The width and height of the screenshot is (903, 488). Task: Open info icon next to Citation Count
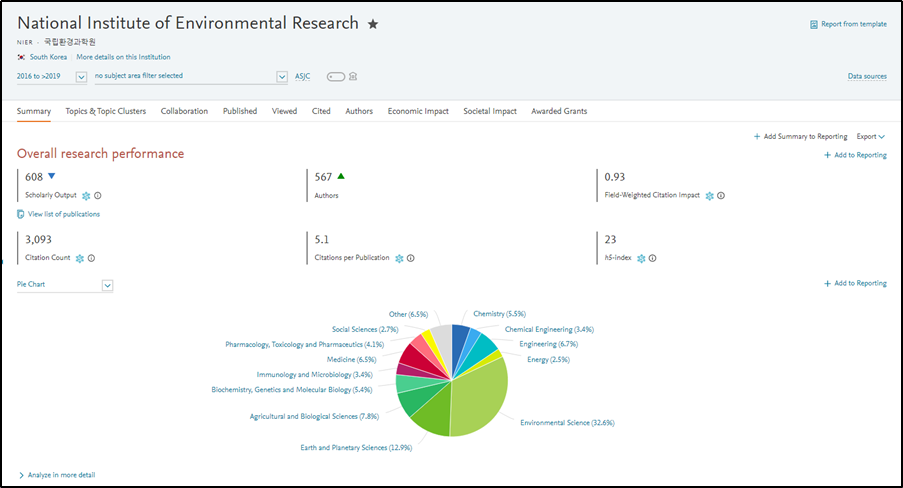click(92, 259)
